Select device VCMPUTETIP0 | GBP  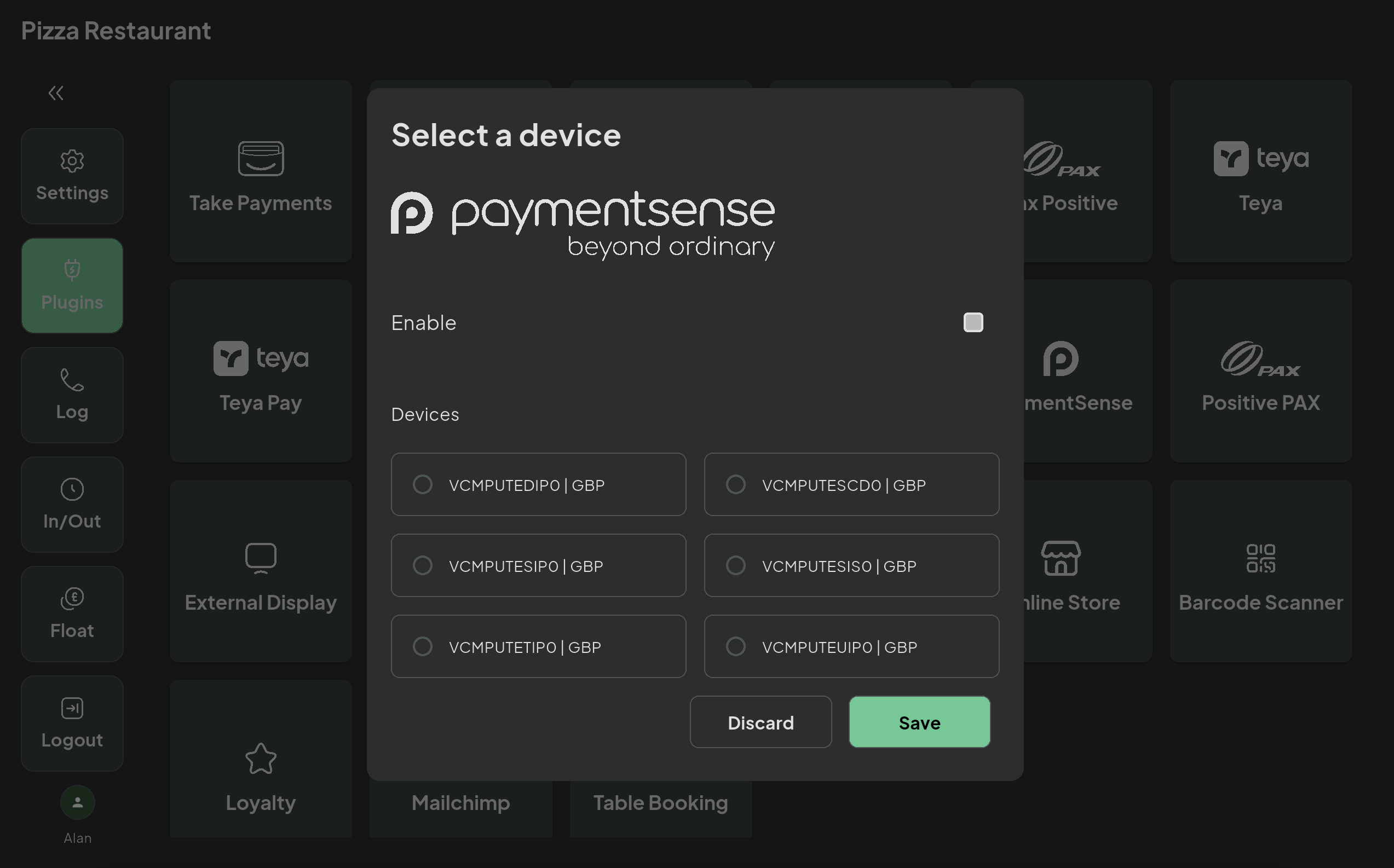pos(538,646)
